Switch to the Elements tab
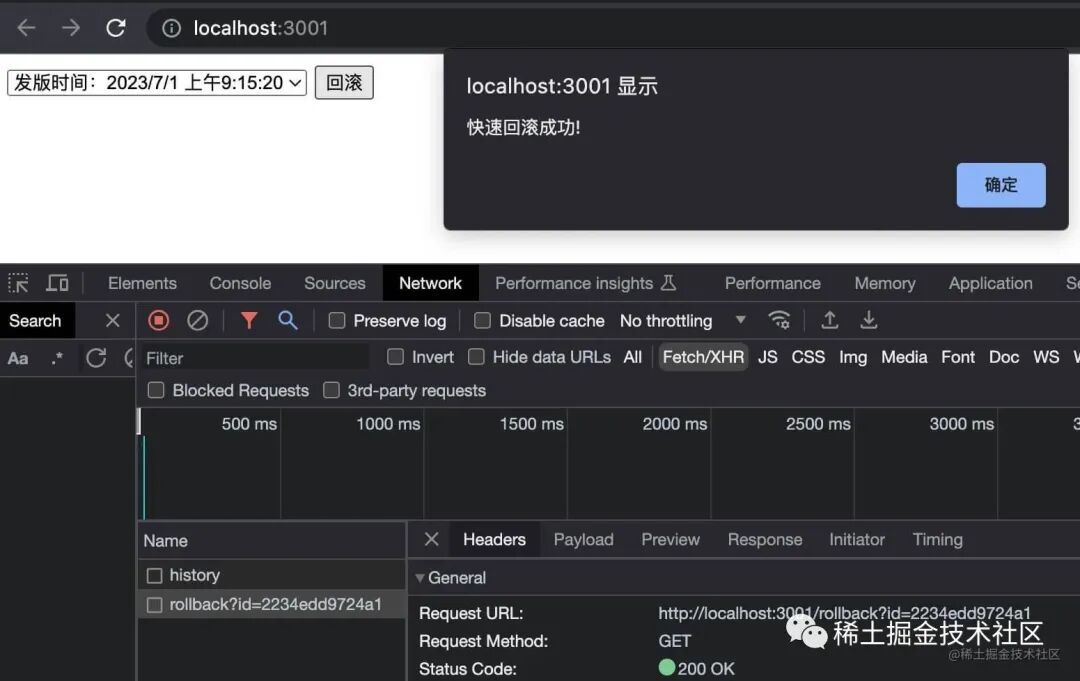This screenshot has width=1080, height=681. [142, 283]
